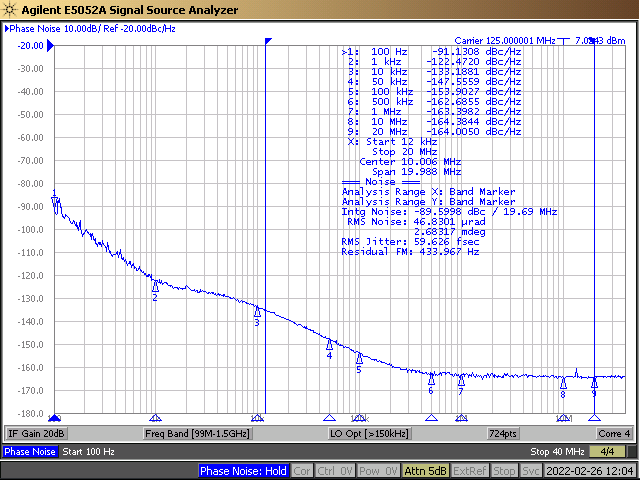Click the Stop status button
This screenshot has height=480, width=640.
(504, 471)
